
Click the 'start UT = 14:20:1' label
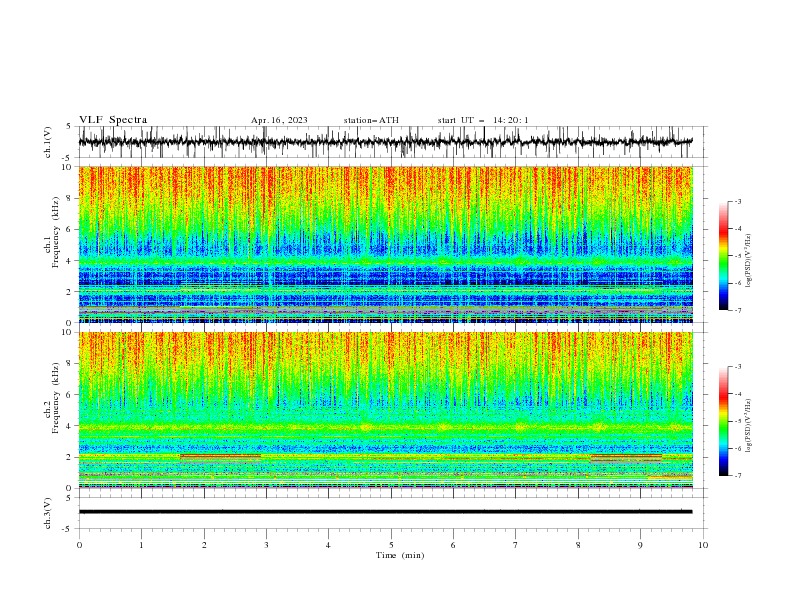483,120
